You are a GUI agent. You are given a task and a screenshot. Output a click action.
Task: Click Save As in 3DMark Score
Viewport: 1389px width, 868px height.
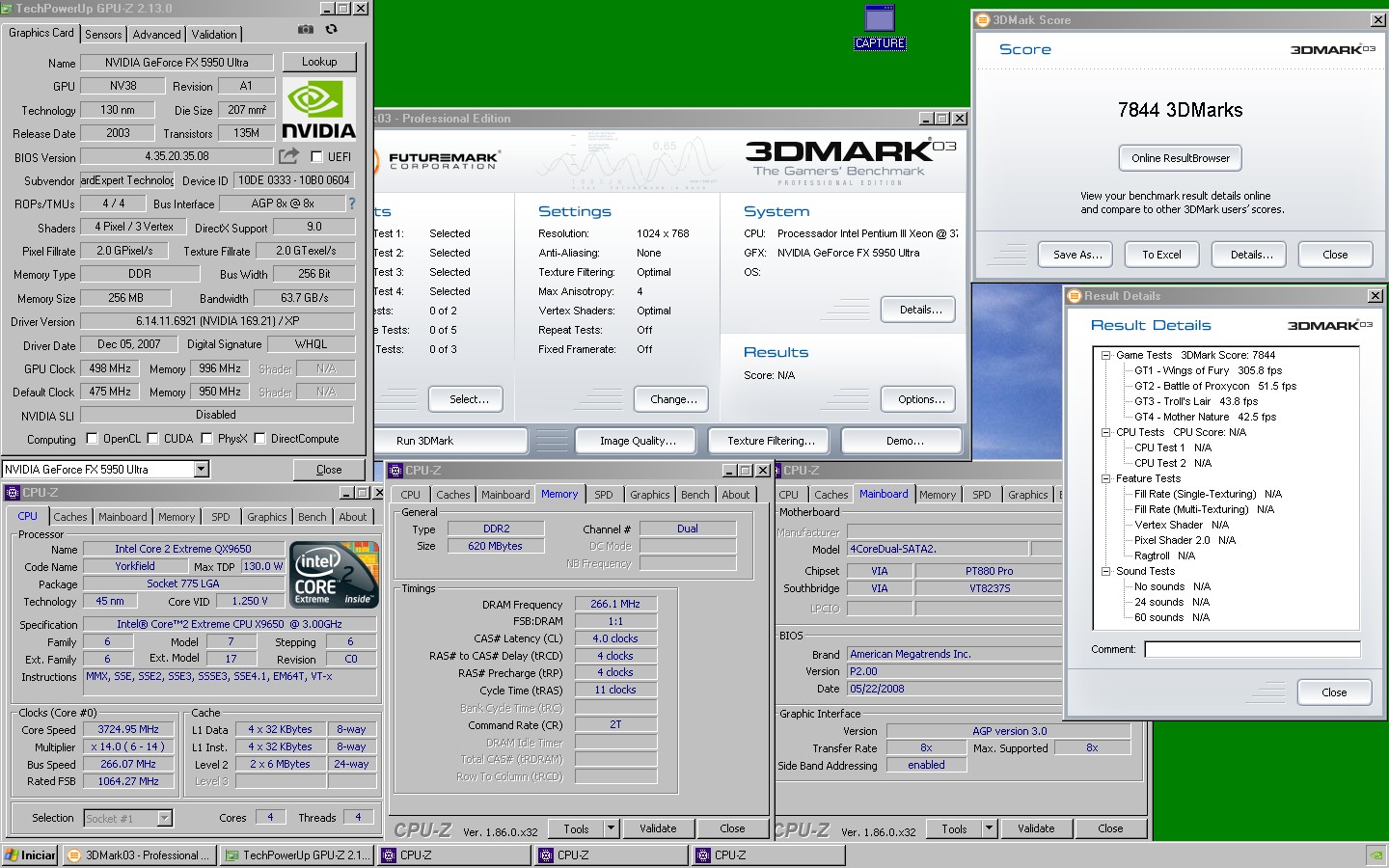(1077, 255)
